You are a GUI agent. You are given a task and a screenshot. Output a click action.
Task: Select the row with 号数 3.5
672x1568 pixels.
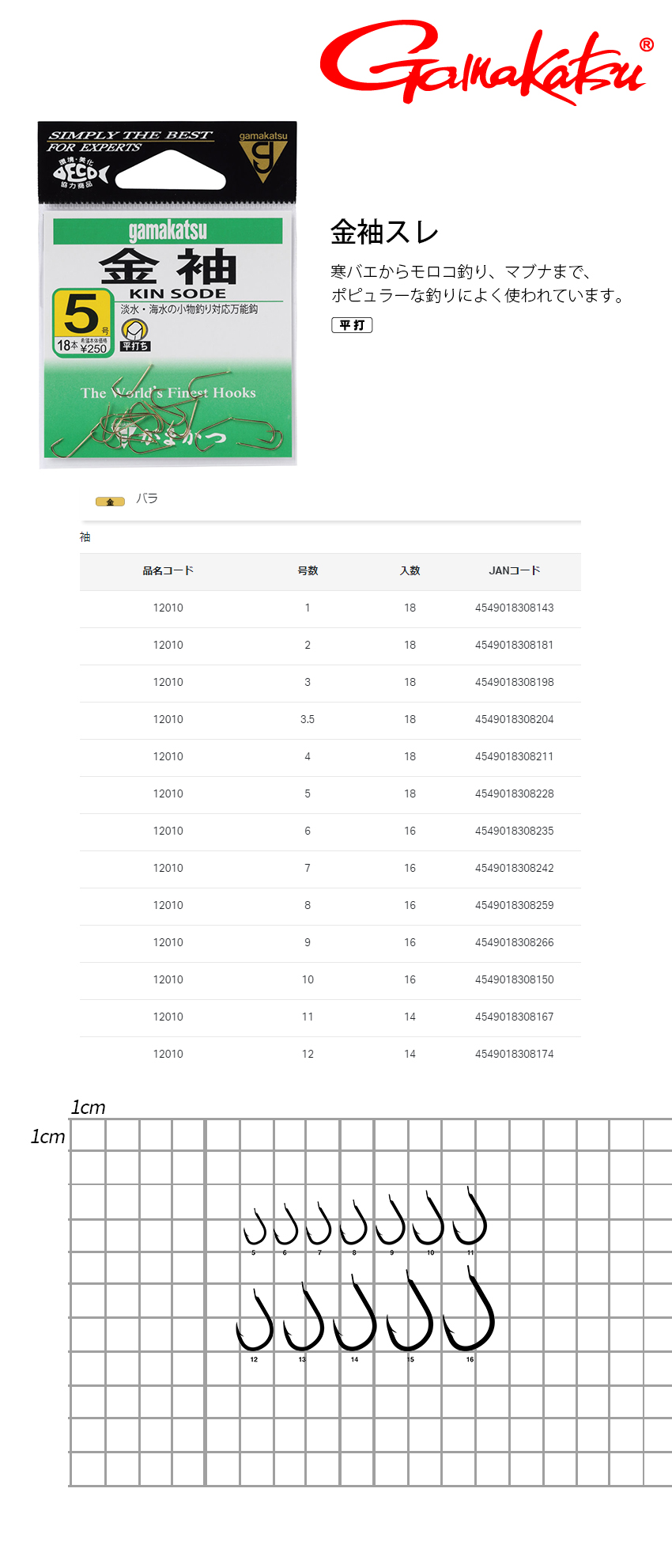[x=330, y=719]
